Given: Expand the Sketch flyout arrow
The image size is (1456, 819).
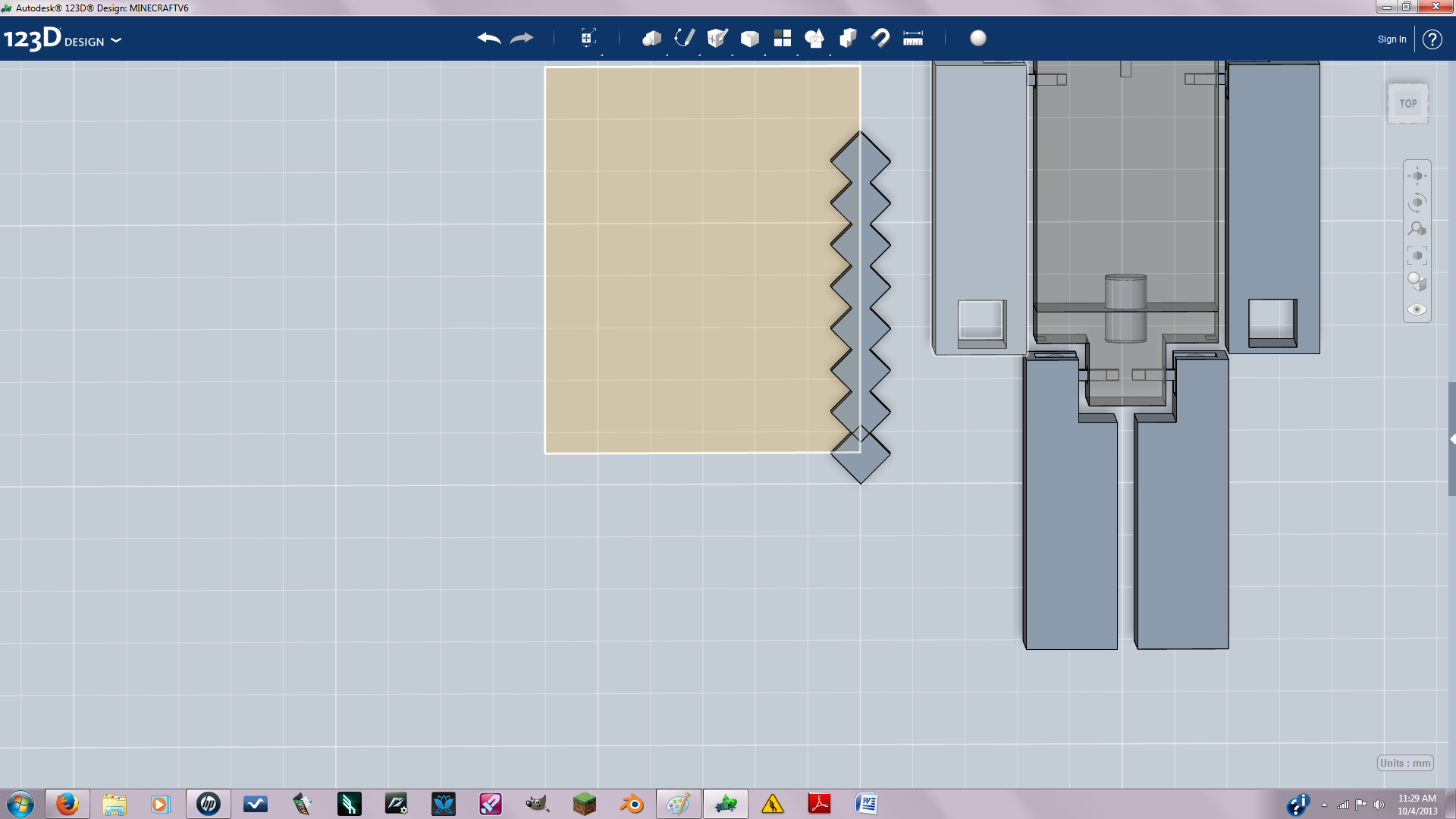Looking at the screenshot, I should [700, 55].
